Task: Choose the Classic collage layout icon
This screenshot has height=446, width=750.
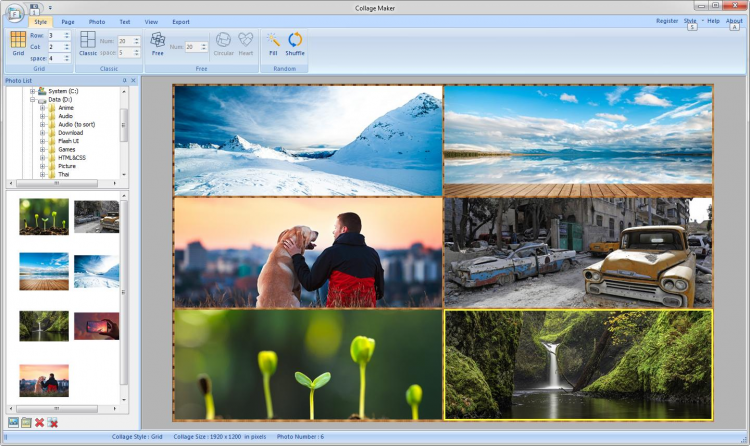Action: pos(88,40)
